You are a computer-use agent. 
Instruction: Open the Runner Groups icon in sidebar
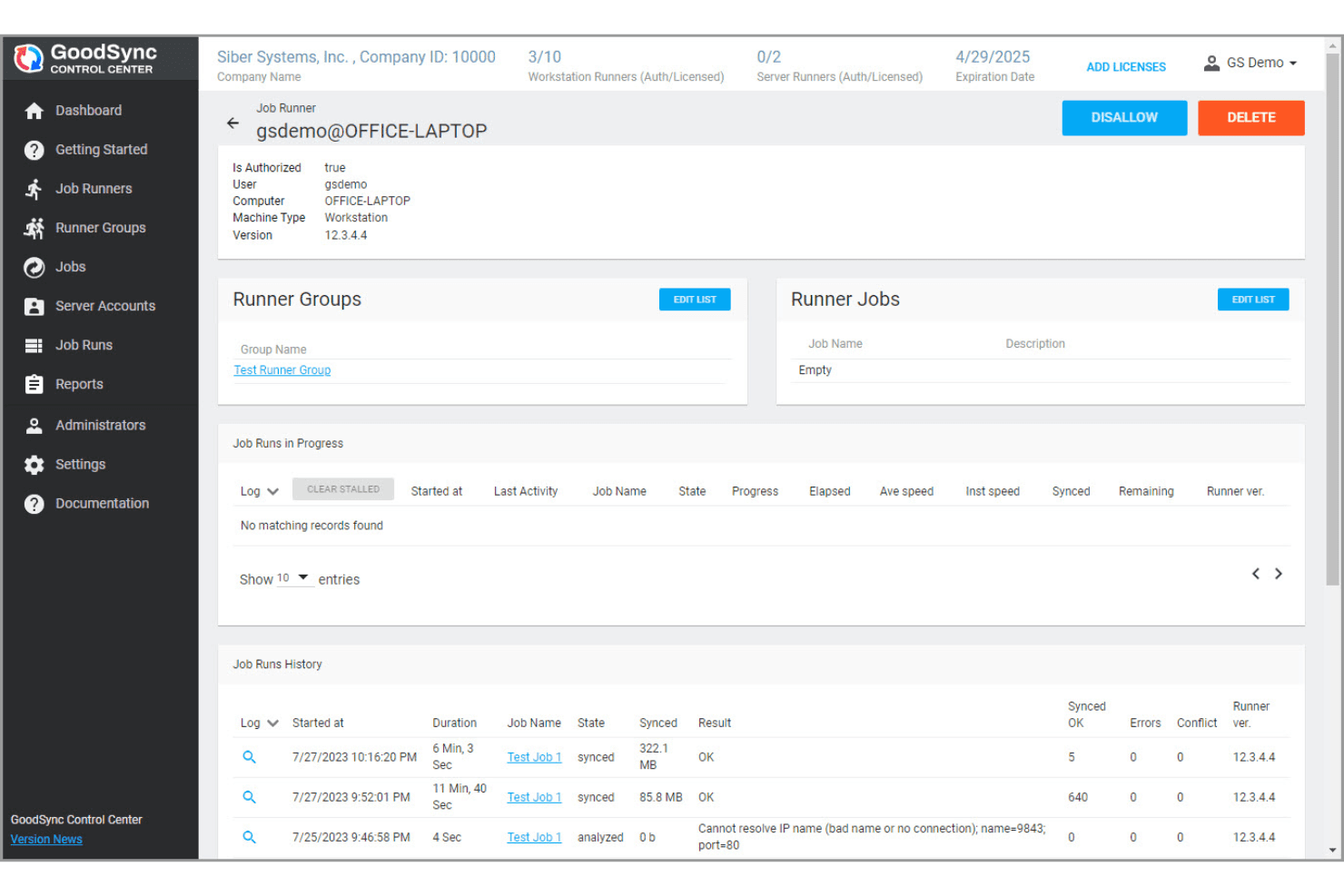[34, 228]
